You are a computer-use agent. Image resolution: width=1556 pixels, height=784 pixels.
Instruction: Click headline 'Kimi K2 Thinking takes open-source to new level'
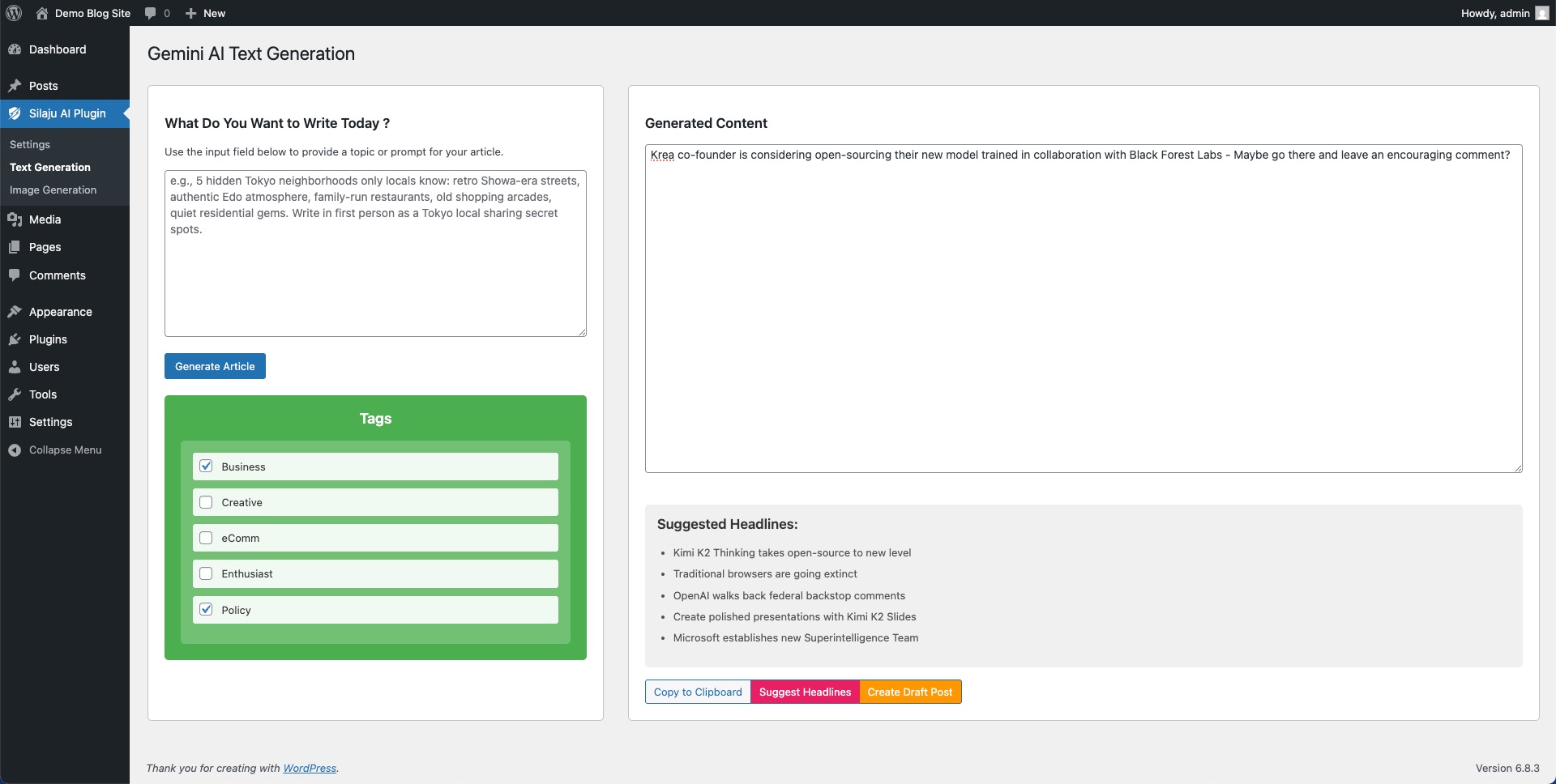(x=792, y=553)
